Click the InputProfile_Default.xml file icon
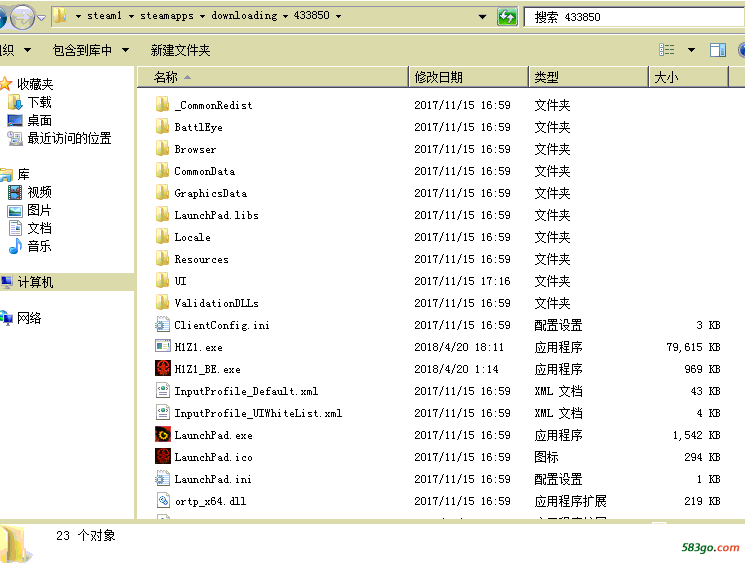 [x=162, y=391]
